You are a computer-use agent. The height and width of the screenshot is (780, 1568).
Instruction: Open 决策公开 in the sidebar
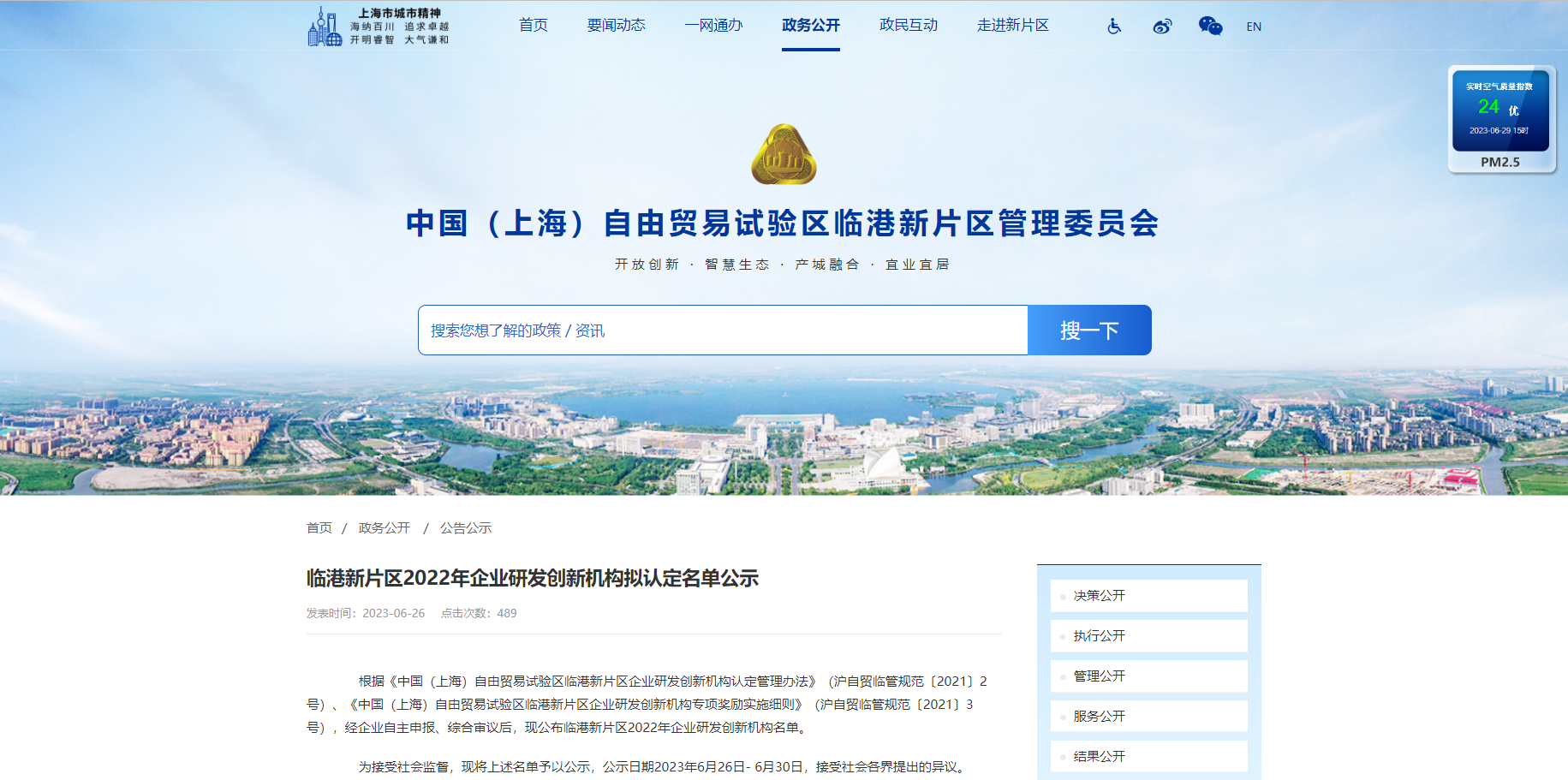tap(1100, 596)
